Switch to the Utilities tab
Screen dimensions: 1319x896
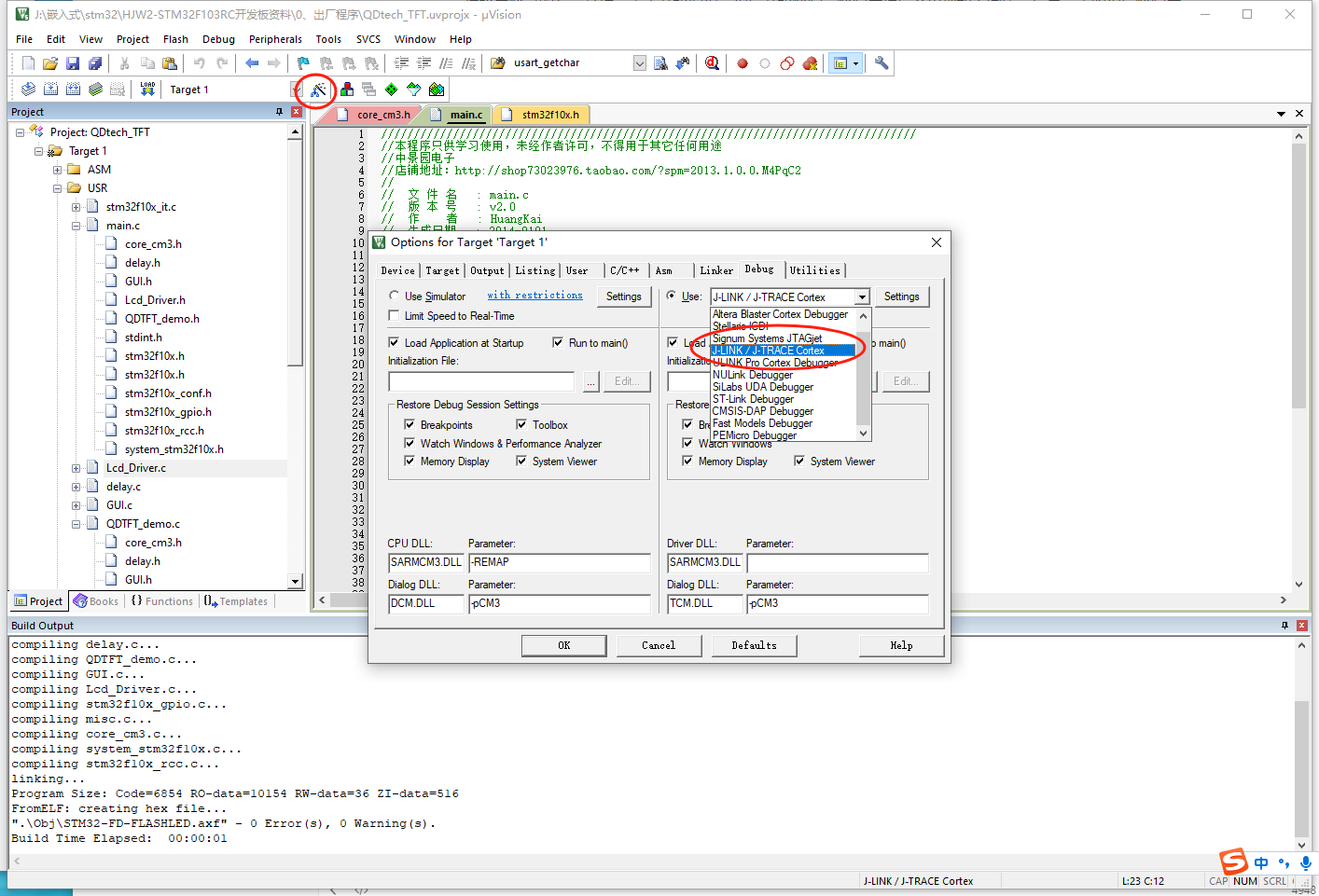click(x=815, y=270)
